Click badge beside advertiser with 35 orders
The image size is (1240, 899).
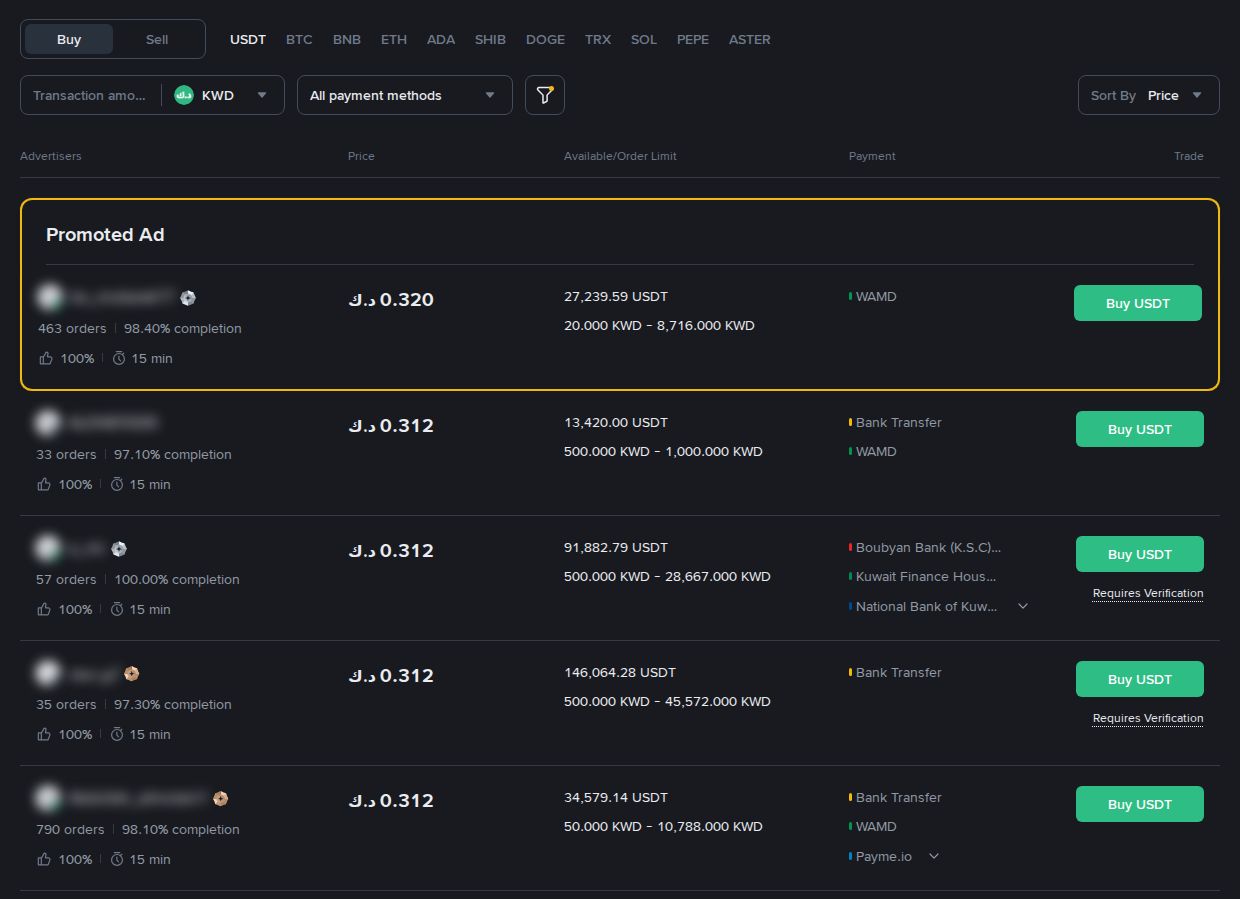click(x=131, y=673)
